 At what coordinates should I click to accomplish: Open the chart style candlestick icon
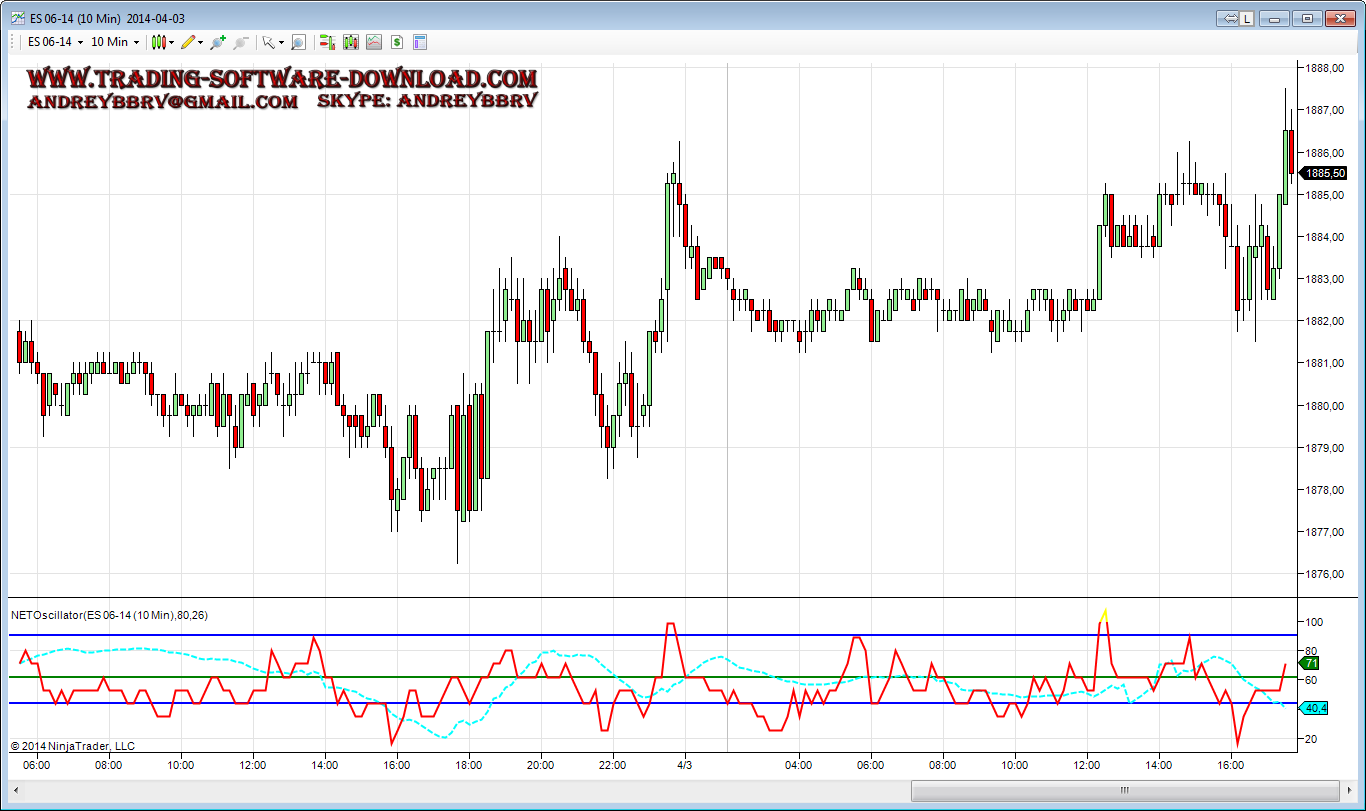pos(158,42)
